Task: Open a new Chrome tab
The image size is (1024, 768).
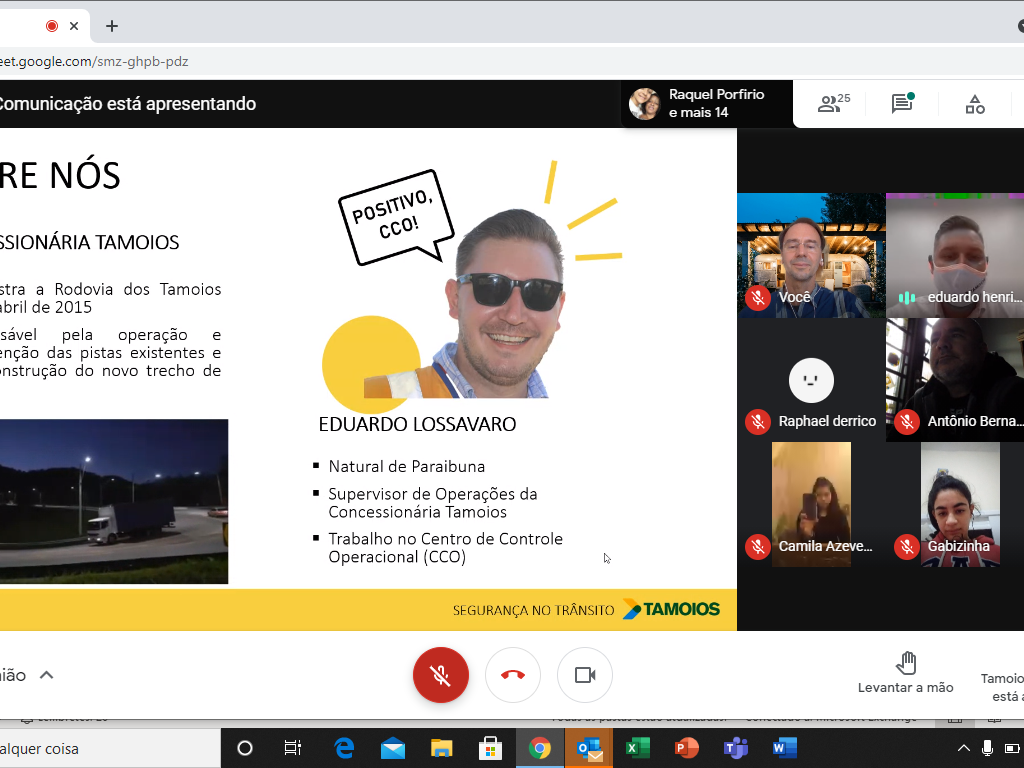Action: tap(112, 26)
